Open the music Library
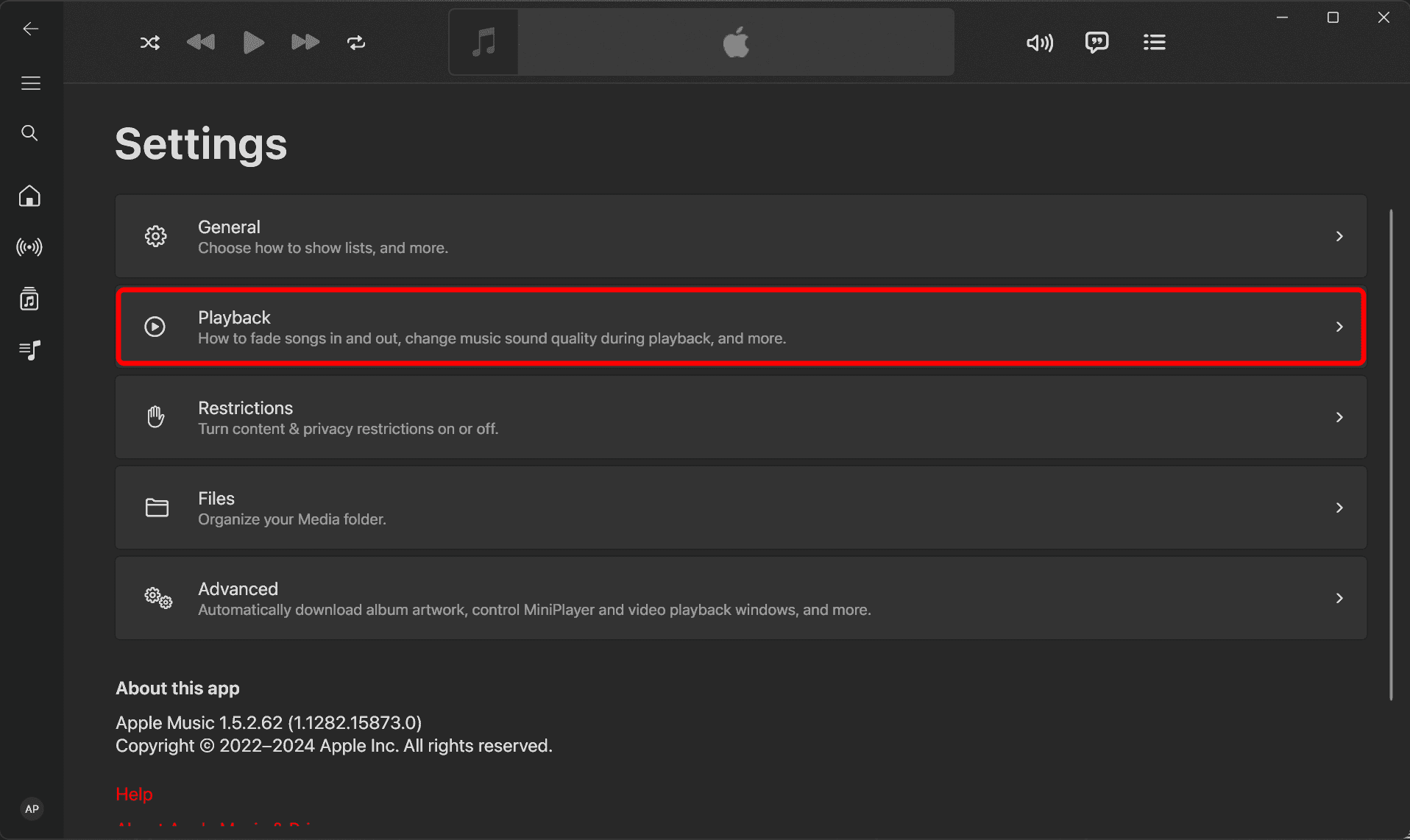This screenshot has height=840, width=1410. coord(29,299)
